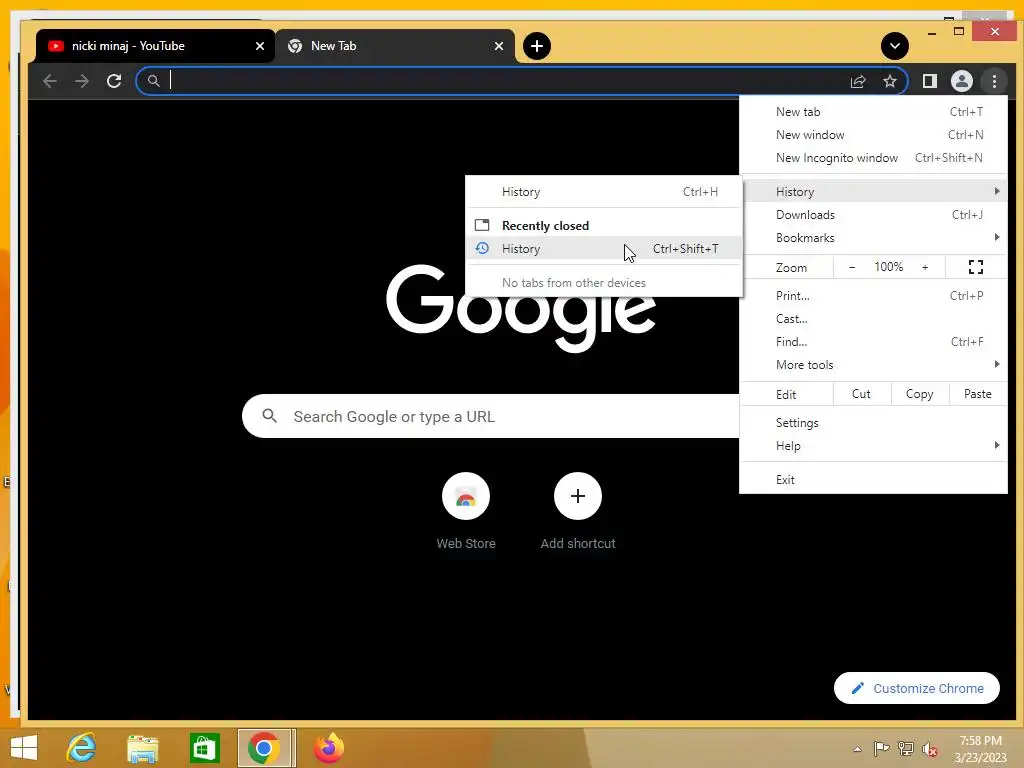This screenshot has height=768, width=1024.
Task: Increase zoom with the plus button
Action: coord(925,267)
